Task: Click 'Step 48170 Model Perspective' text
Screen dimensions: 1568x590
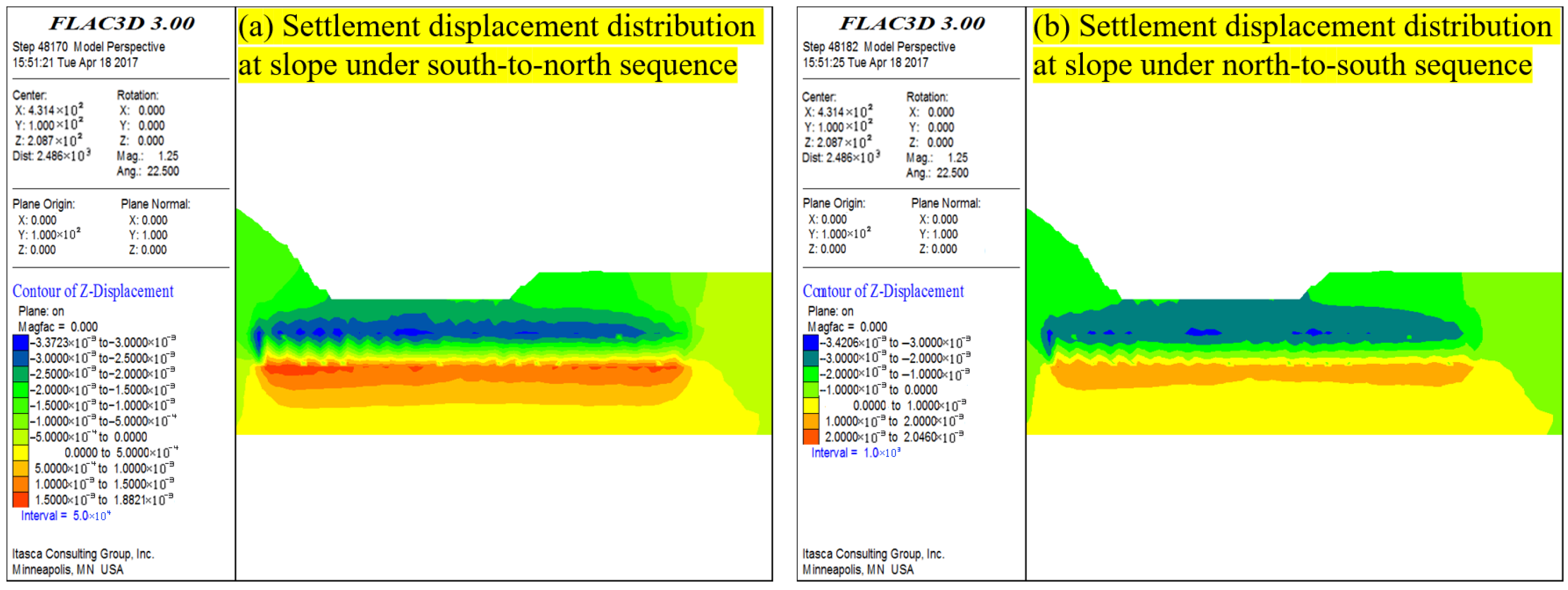Action: (88, 47)
